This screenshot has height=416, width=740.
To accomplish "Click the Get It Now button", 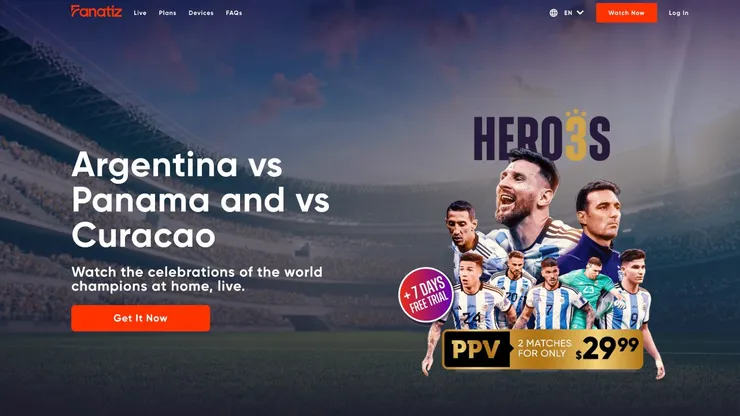I will pyautogui.click(x=141, y=318).
